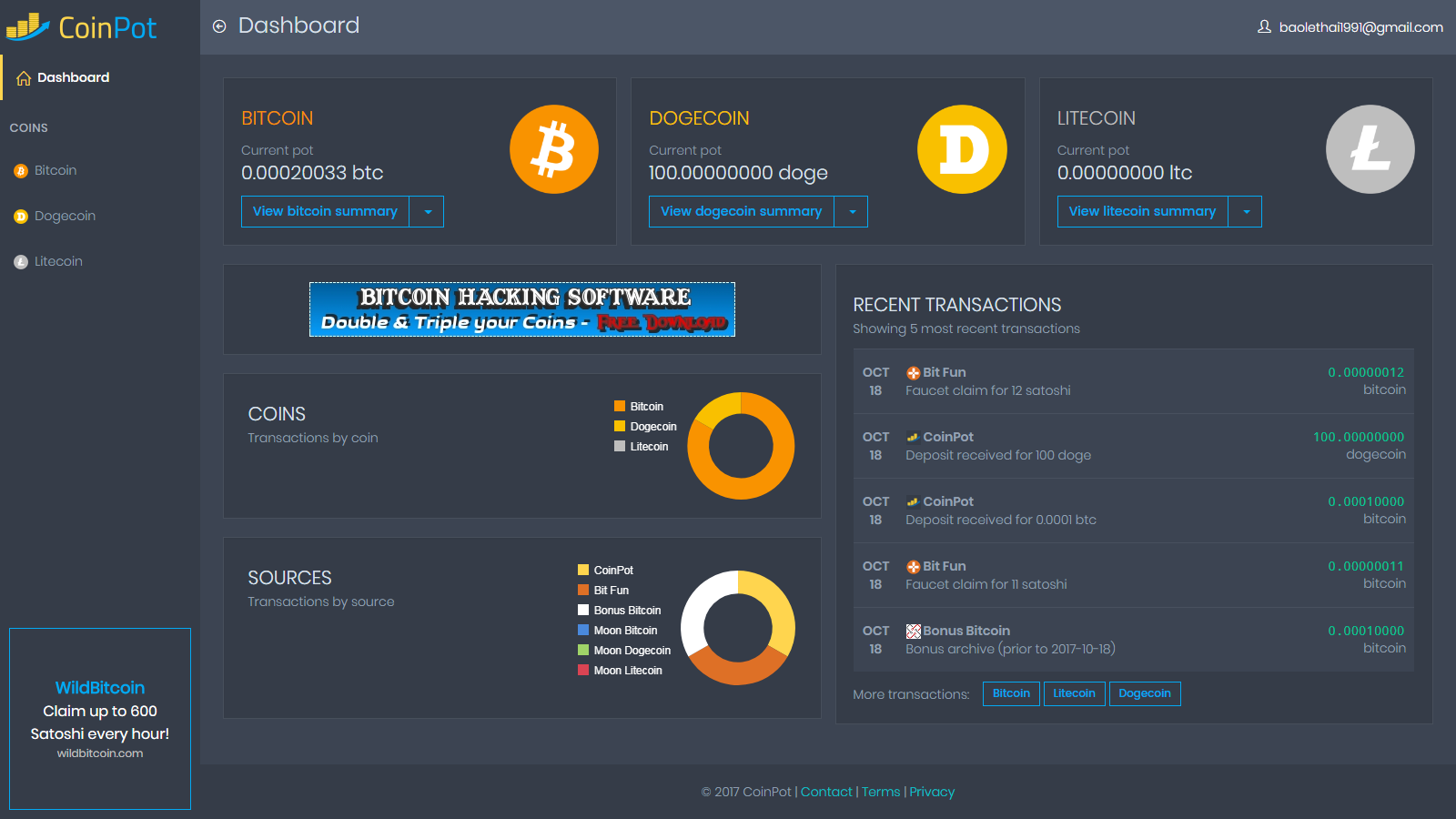Click the green Moon Dogecoin legend swatch
1456x819 pixels.
coord(583,651)
